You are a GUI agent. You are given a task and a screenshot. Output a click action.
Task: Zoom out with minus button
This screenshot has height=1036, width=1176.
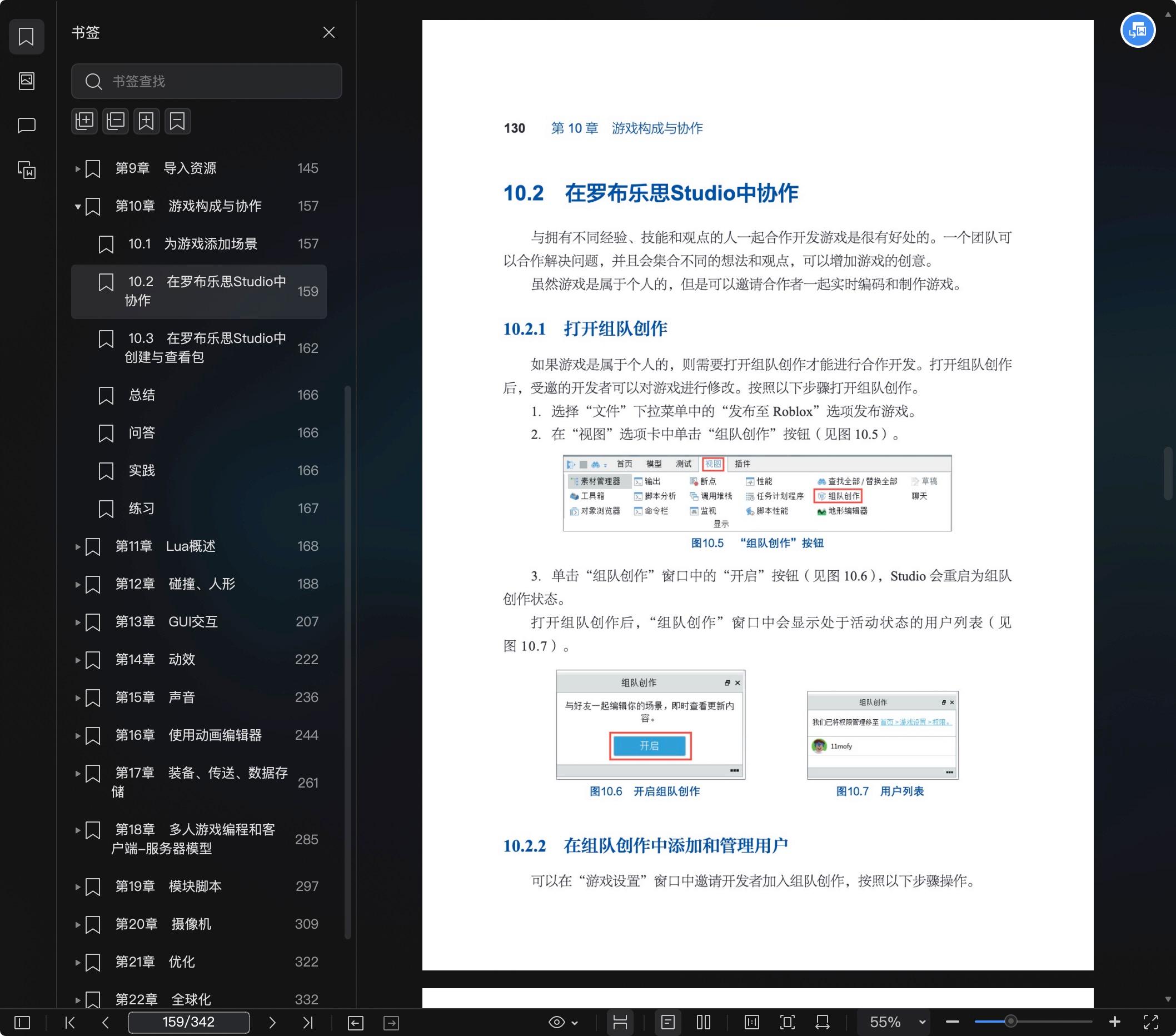coord(952,1023)
